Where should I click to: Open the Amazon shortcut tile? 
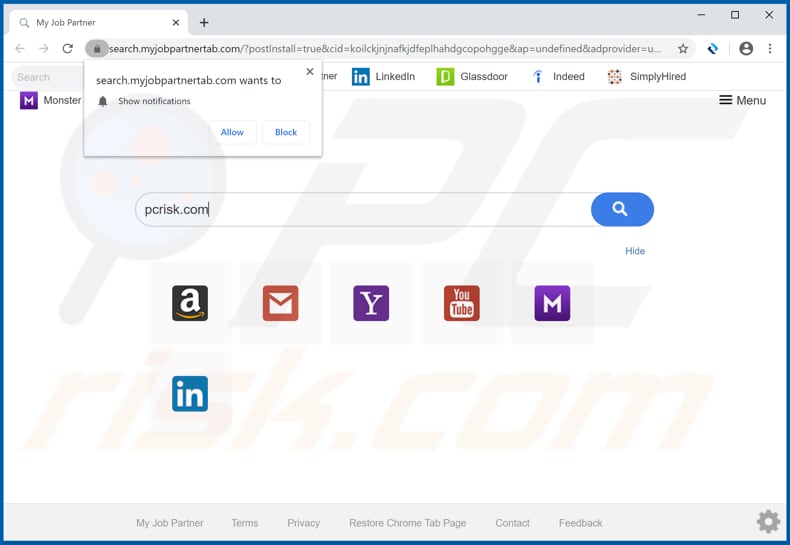(190, 303)
